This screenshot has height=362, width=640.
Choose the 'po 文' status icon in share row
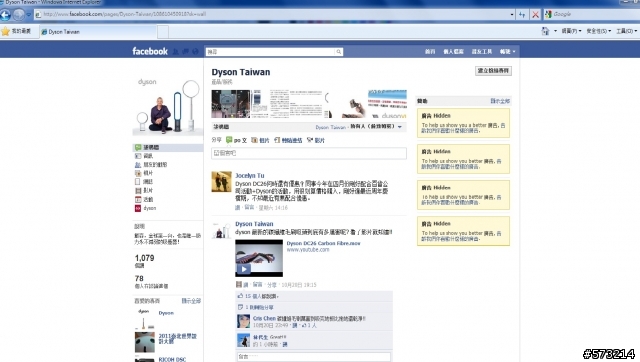point(229,140)
